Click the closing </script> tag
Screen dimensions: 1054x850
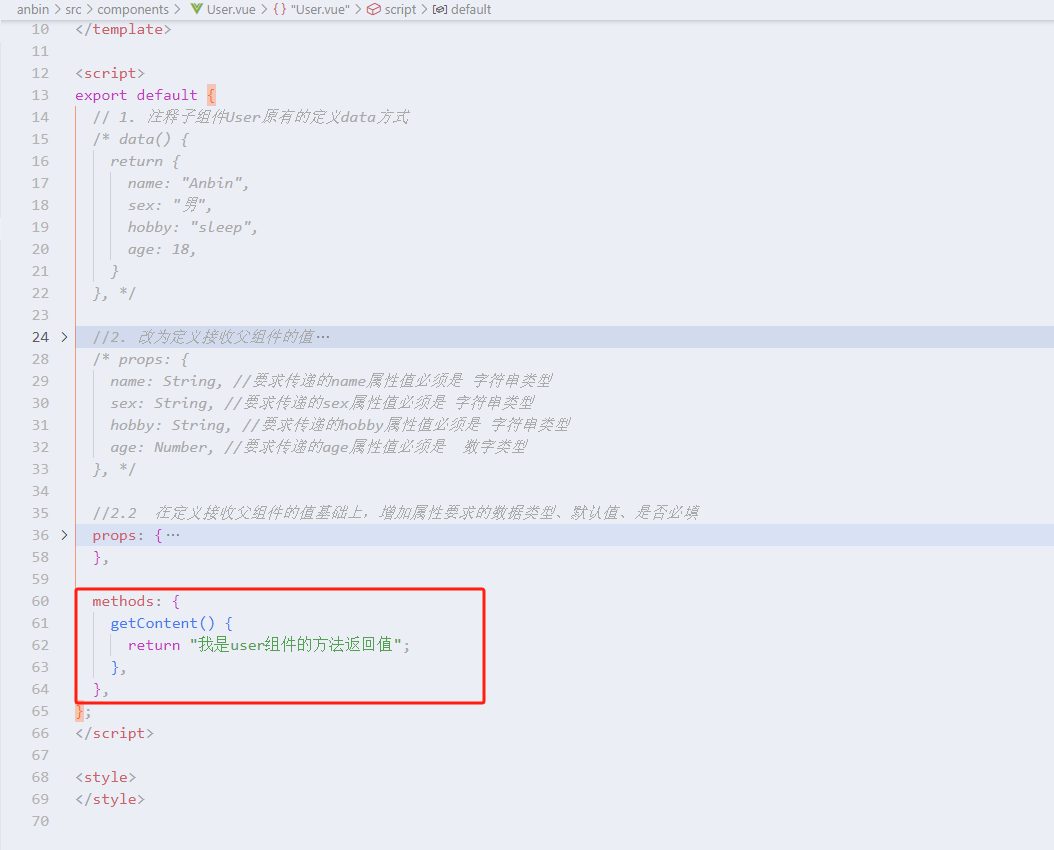click(x=114, y=733)
